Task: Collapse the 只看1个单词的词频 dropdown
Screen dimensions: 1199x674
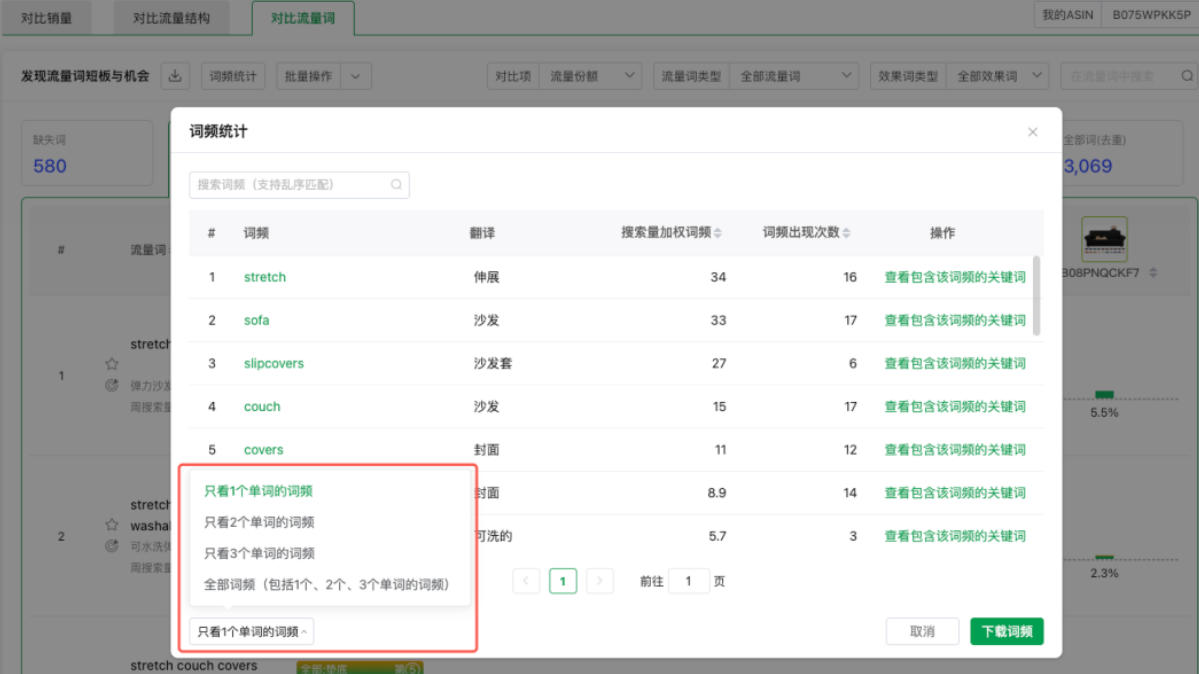Action: click(x=252, y=631)
